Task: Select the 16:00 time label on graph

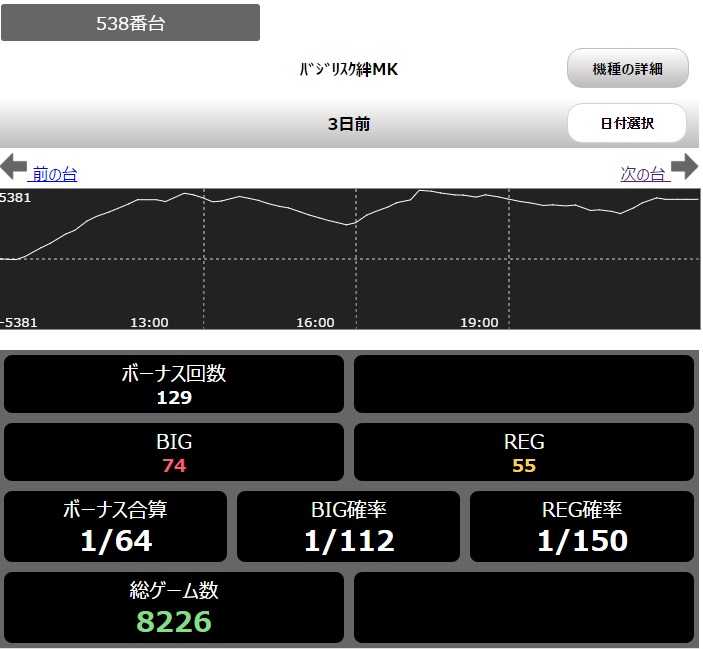Action: tap(315, 322)
